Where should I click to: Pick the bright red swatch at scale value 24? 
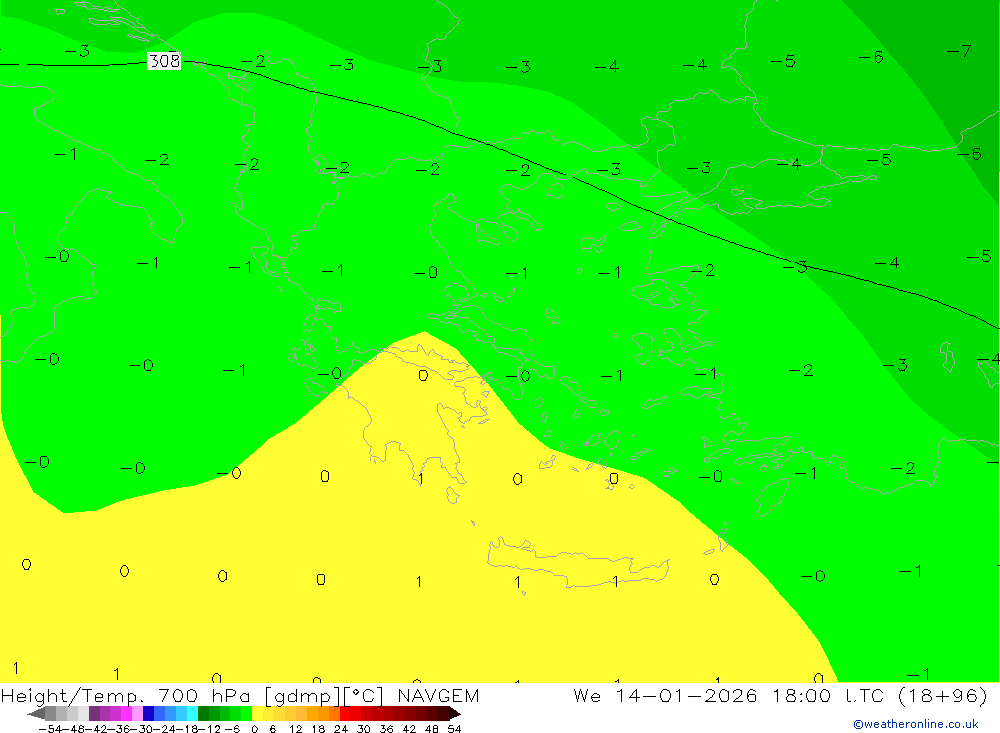point(345,714)
